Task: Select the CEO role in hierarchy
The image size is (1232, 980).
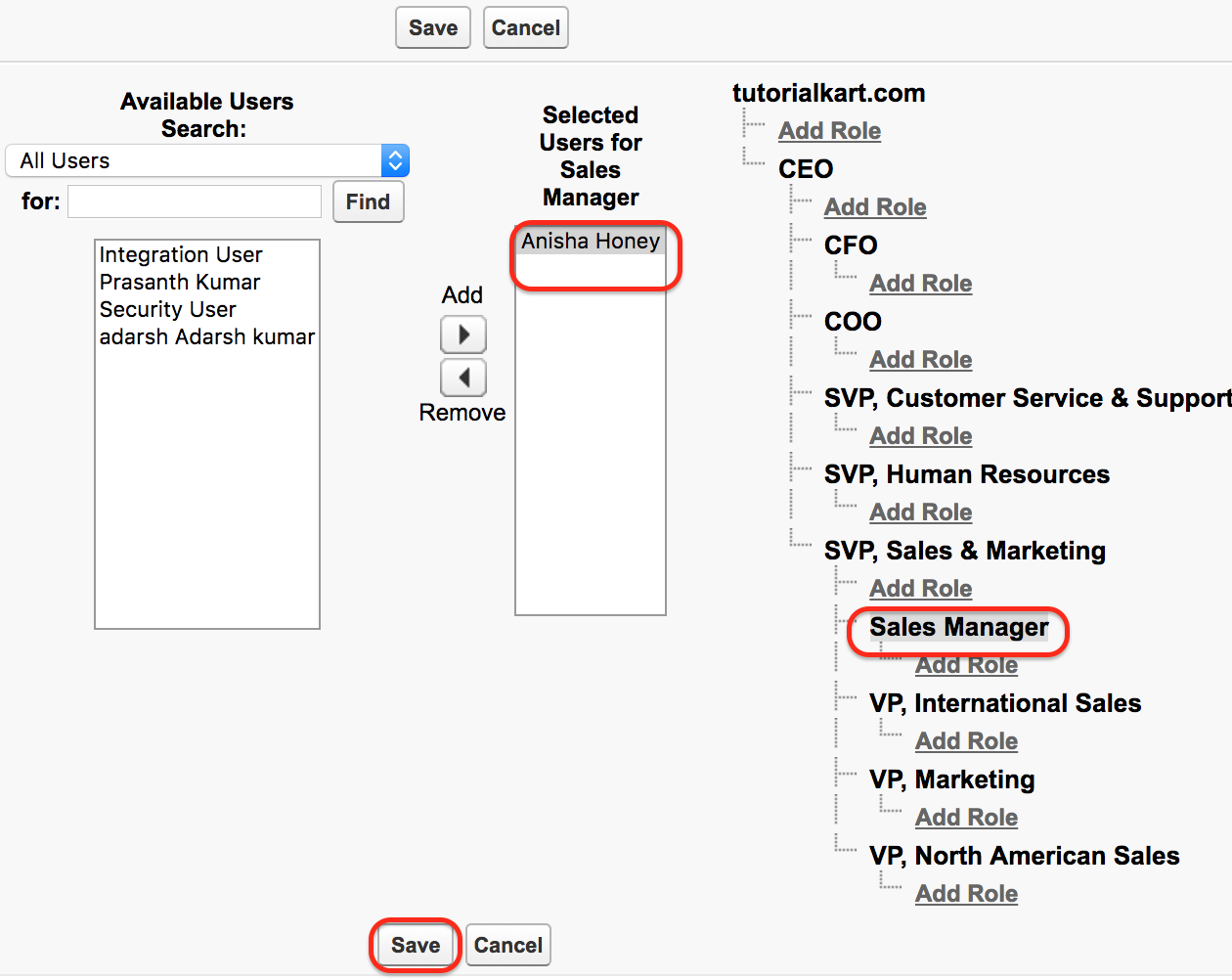Action: [x=806, y=169]
